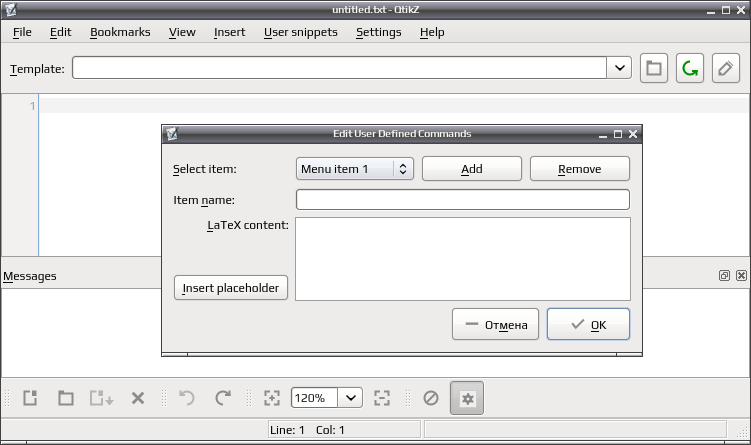Screen dimensions: 751x445
Task: Confirm the dialog with OK button
Action: click(x=588, y=324)
